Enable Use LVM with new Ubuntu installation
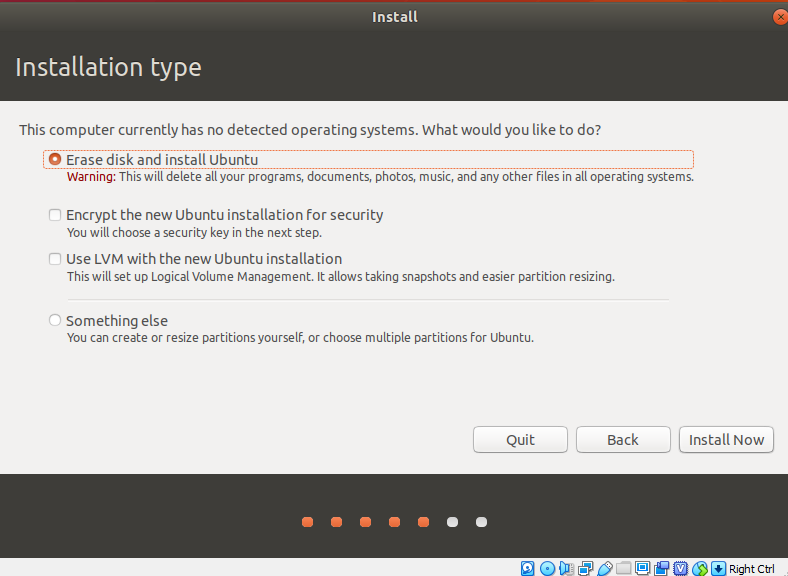The height and width of the screenshot is (576, 788). (x=55, y=259)
